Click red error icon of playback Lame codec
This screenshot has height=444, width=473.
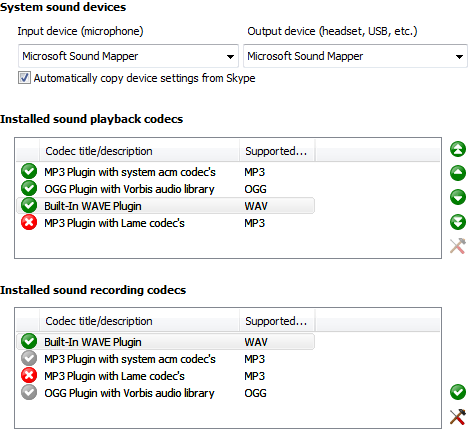click(x=29, y=223)
